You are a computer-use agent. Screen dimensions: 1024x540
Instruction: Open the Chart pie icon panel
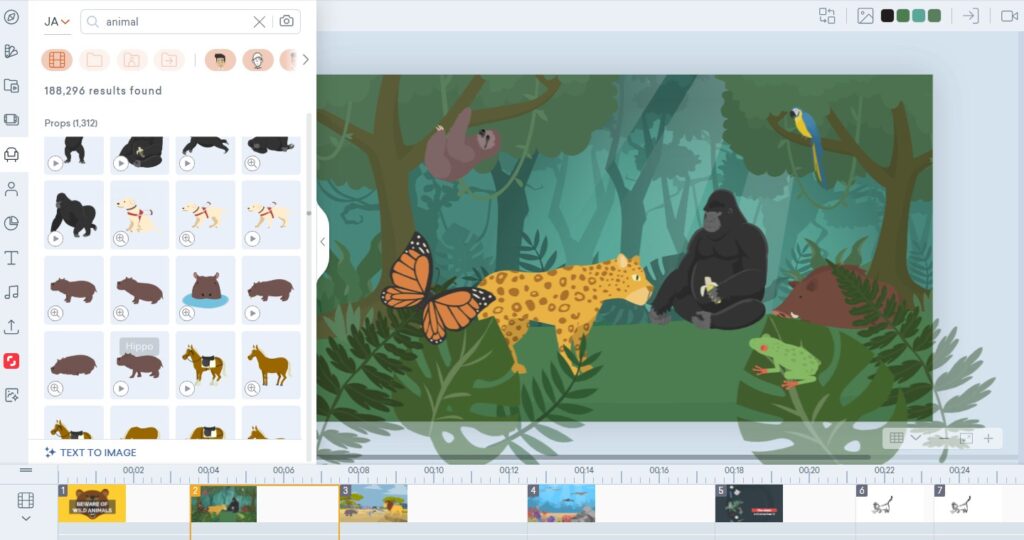coord(12,223)
